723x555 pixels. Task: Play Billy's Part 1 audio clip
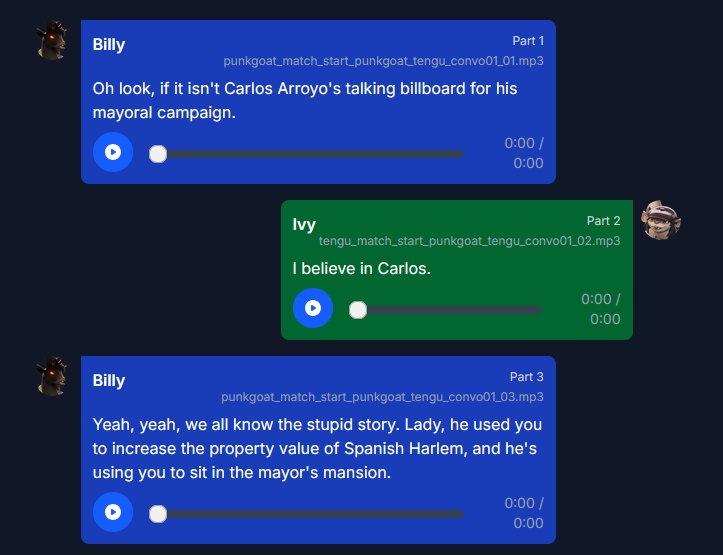click(113, 152)
